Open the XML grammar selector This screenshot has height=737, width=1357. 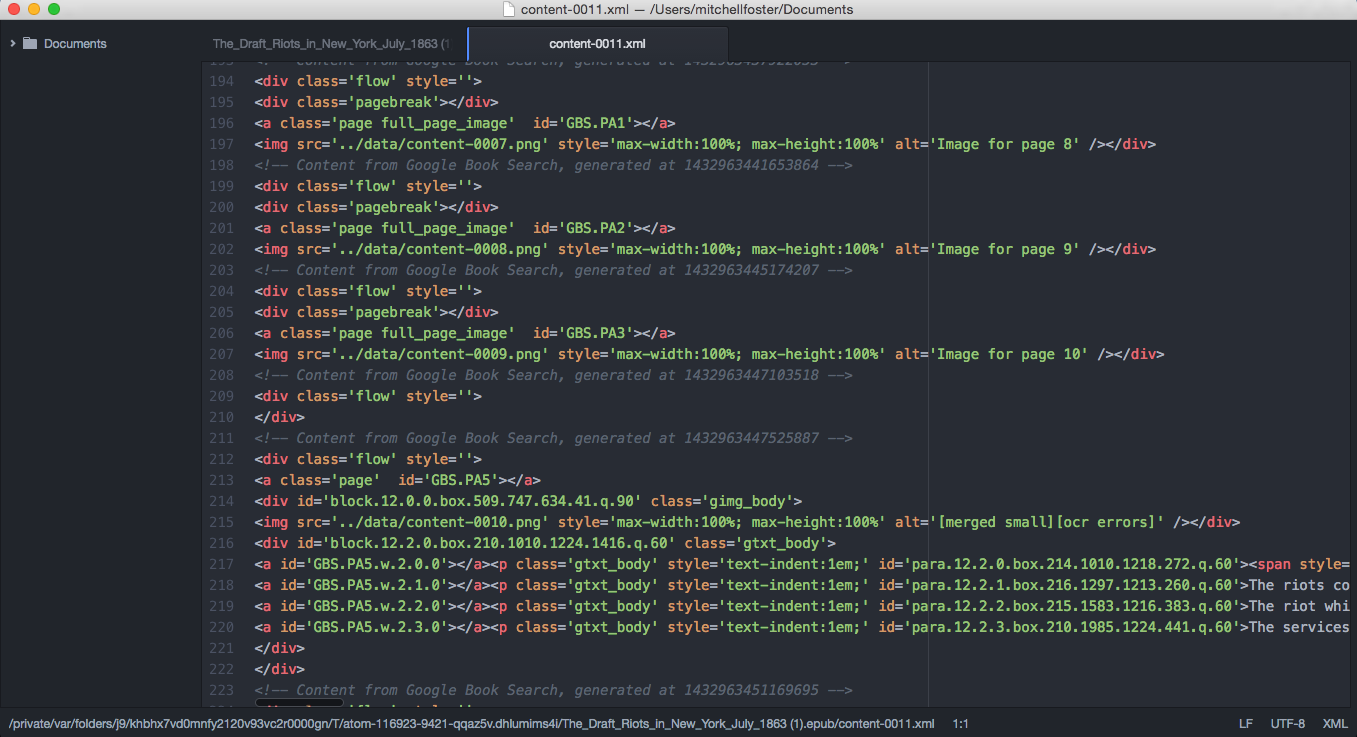[1335, 723]
